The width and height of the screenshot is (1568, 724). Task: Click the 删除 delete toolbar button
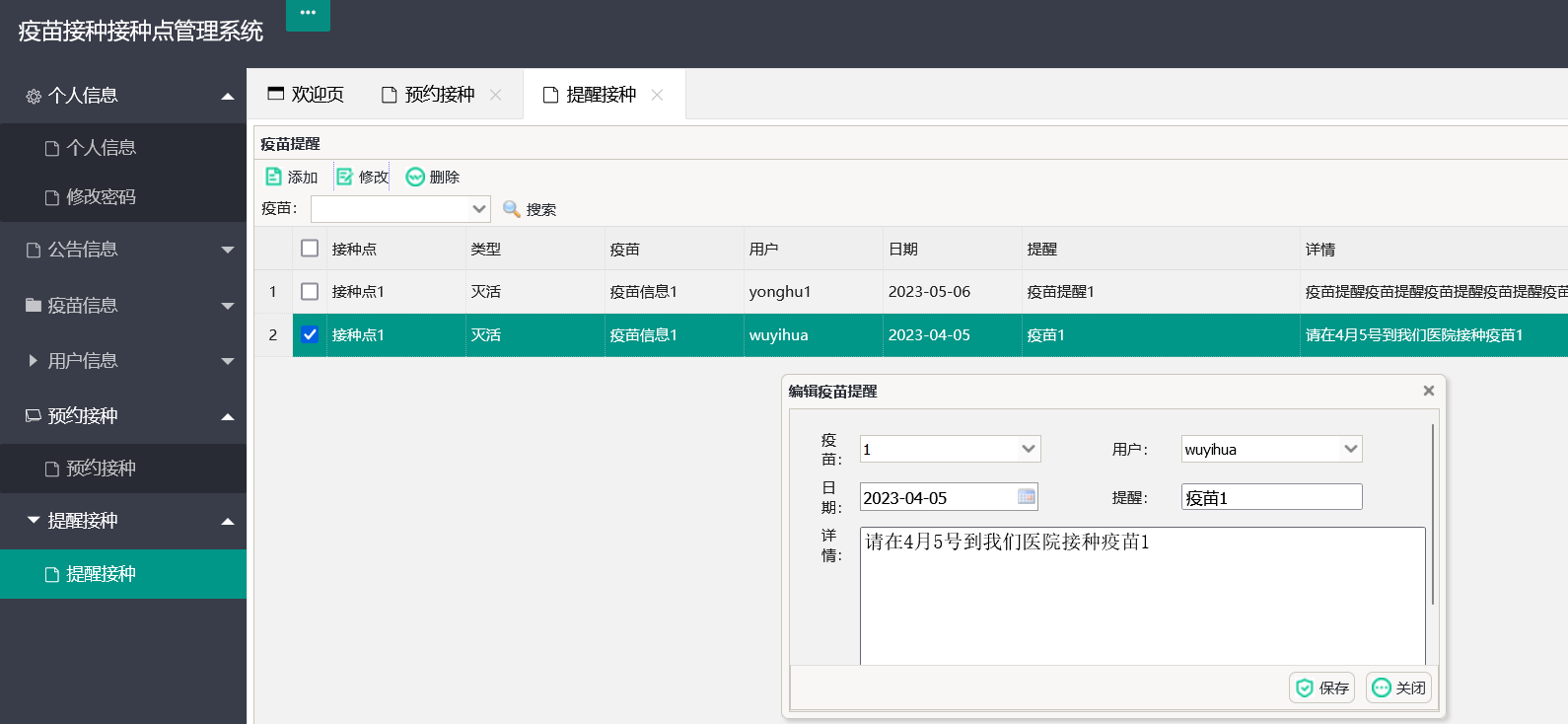pos(433,177)
